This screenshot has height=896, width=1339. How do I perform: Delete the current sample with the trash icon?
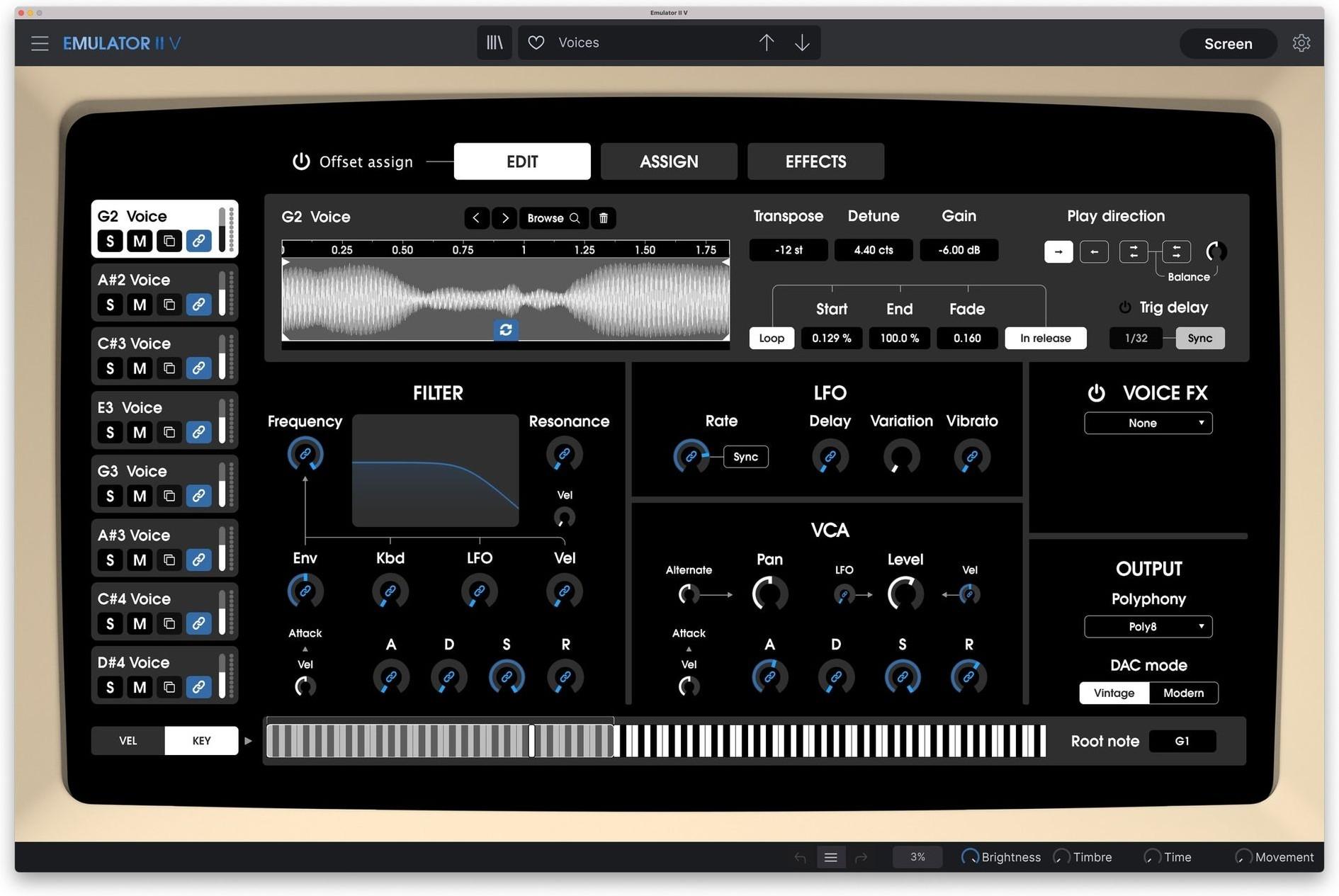tap(604, 217)
